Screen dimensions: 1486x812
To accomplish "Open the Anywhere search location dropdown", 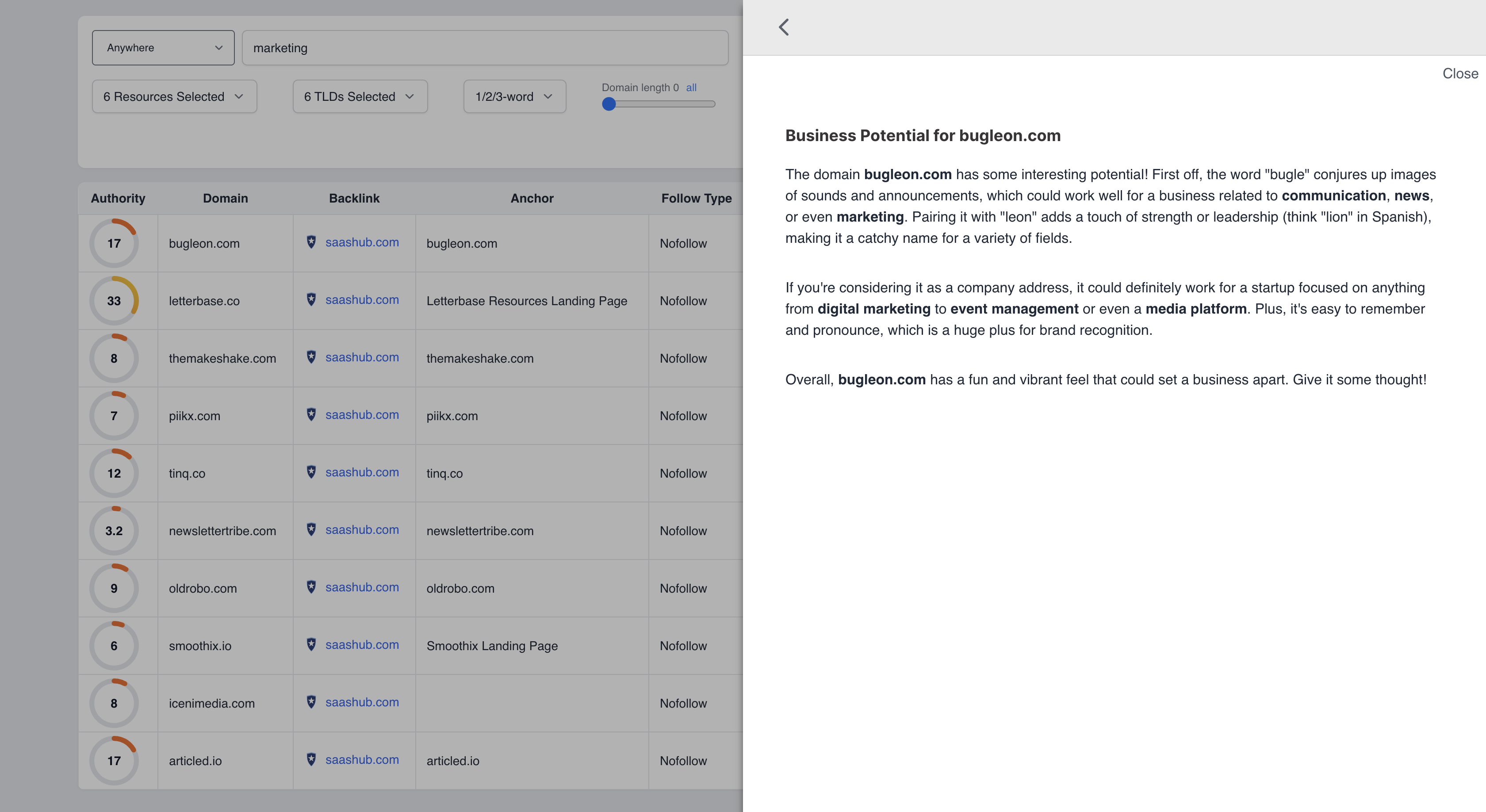I will click(x=163, y=48).
